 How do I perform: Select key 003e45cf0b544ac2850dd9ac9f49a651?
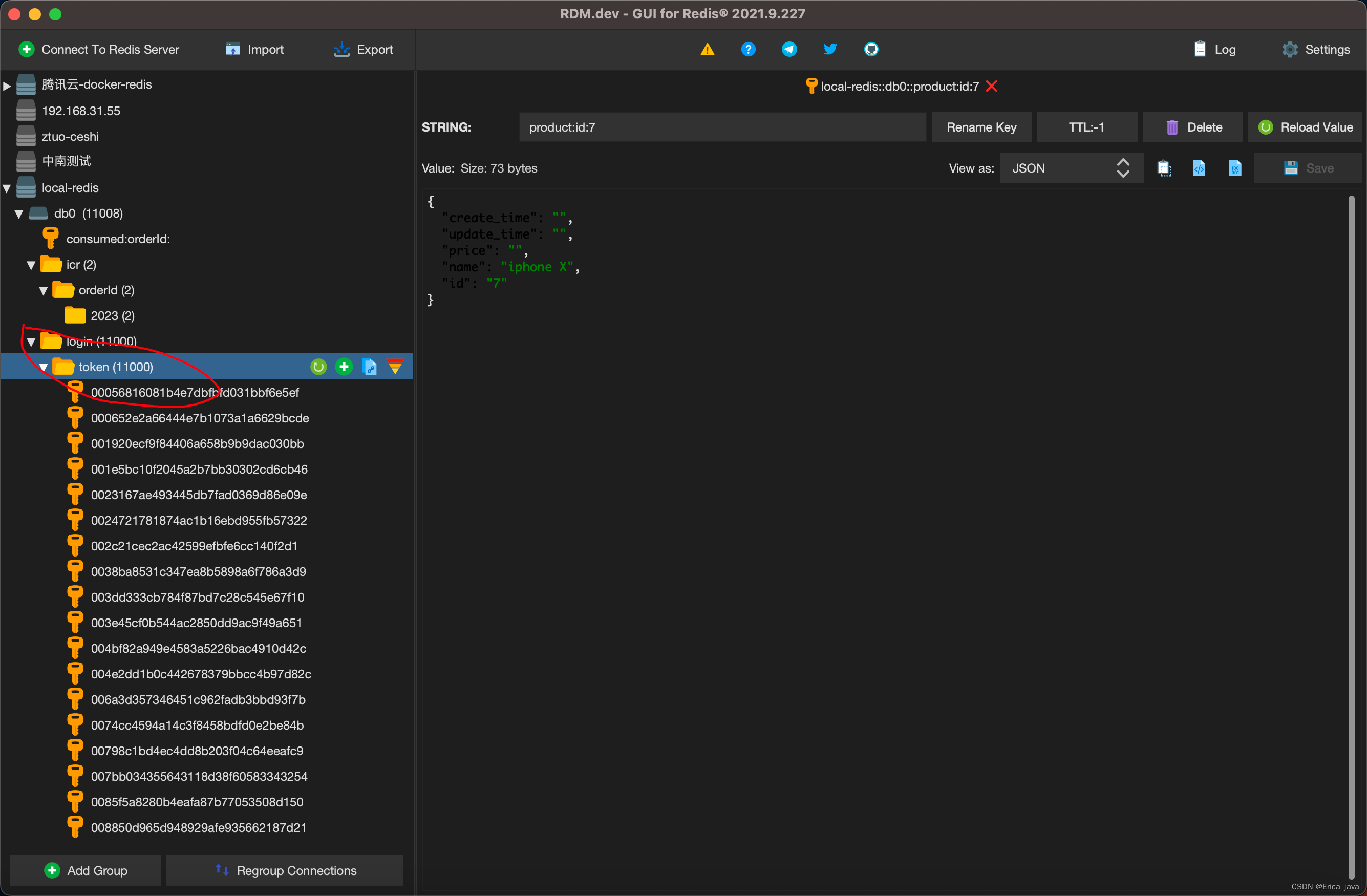[x=196, y=623]
